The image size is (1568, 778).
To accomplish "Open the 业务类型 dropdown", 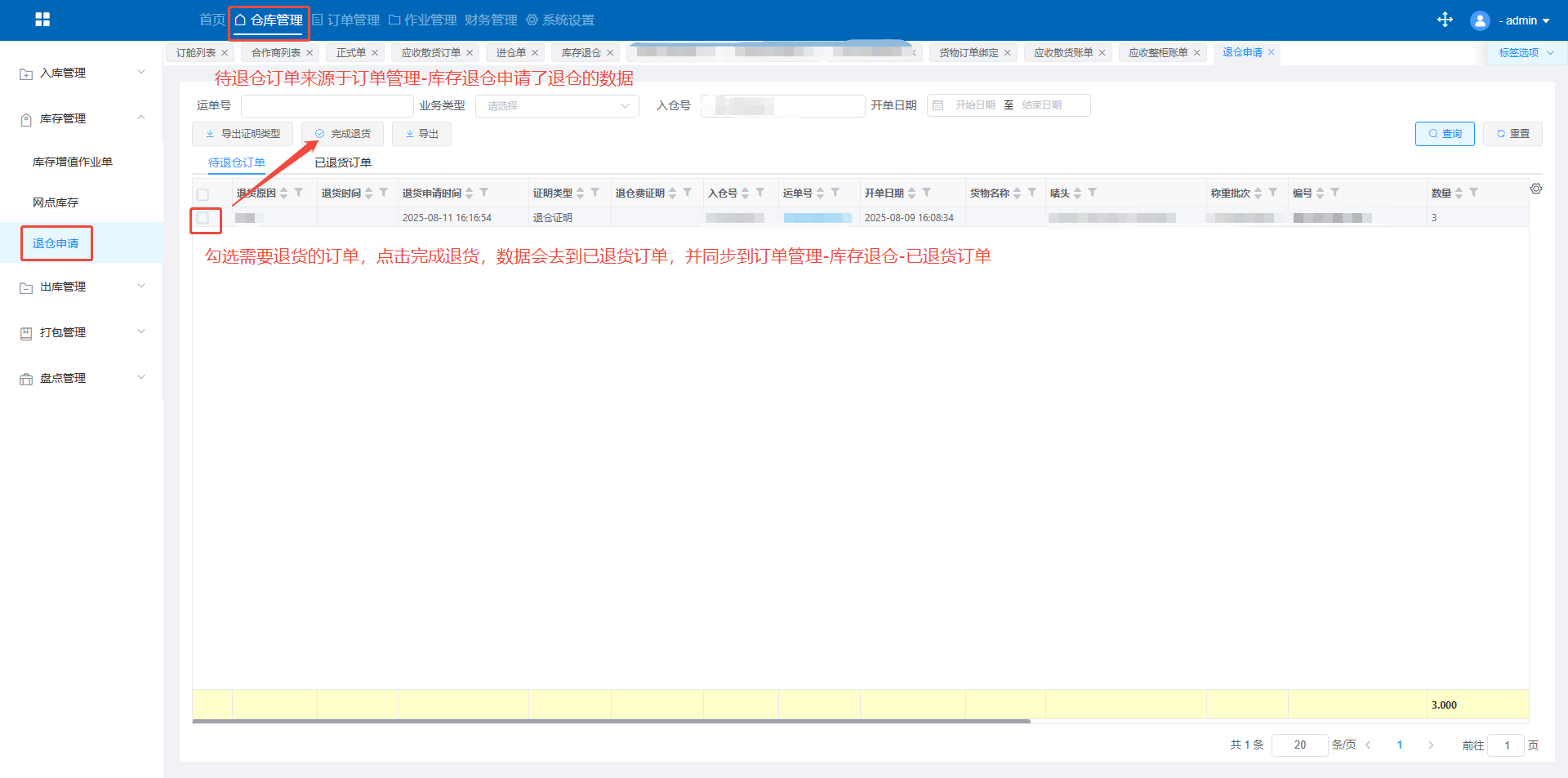I will (x=557, y=106).
